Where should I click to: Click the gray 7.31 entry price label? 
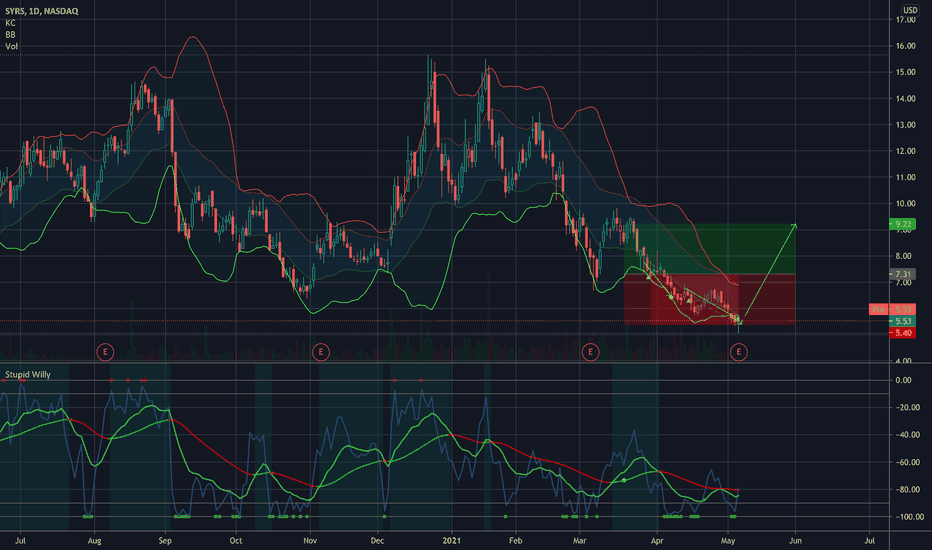[x=902, y=274]
